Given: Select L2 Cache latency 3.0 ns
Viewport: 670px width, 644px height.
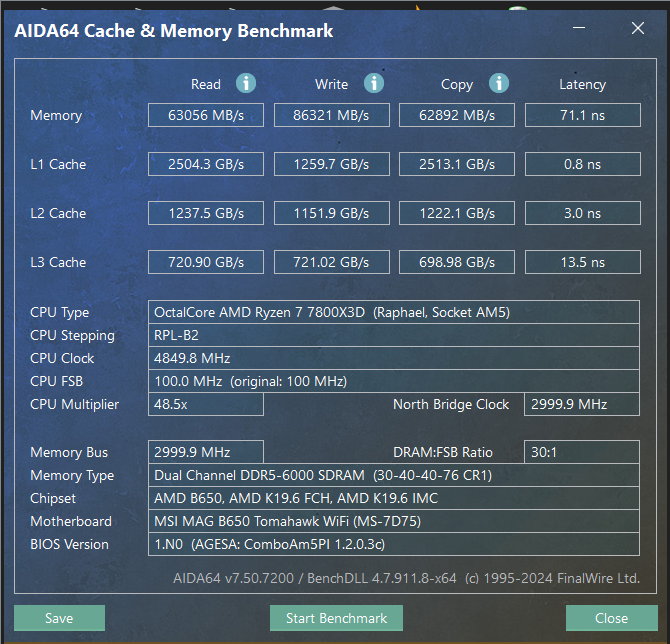Looking at the screenshot, I should pos(583,213).
